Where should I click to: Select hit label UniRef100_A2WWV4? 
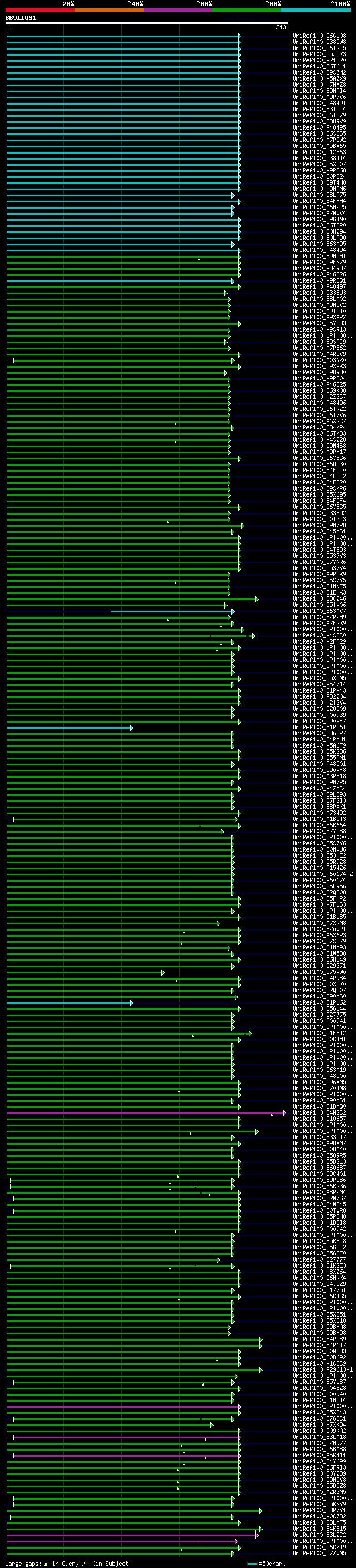click(319, 214)
